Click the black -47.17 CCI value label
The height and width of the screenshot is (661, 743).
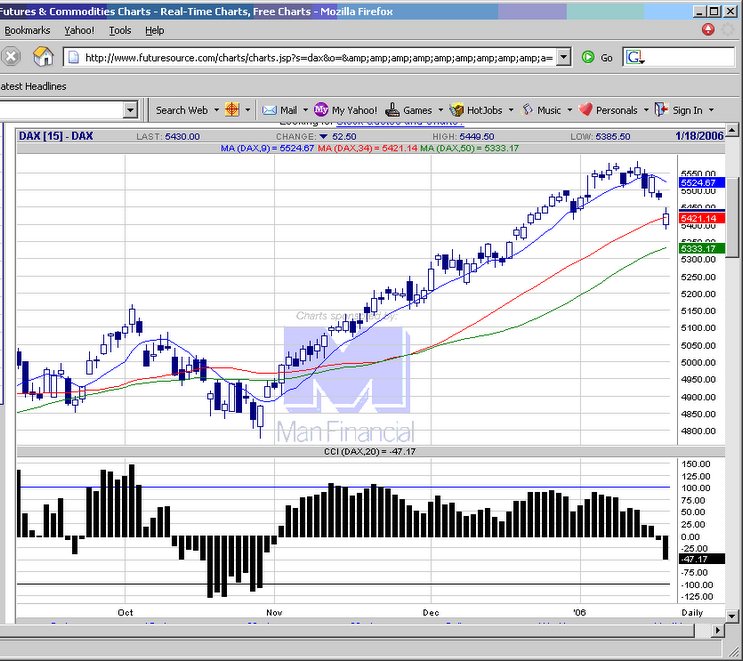click(702, 559)
